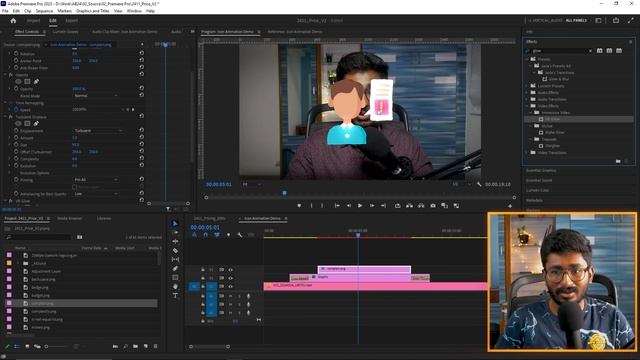Open the Essential Sound panel
This screenshot has height=360, width=640.
click(539, 180)
